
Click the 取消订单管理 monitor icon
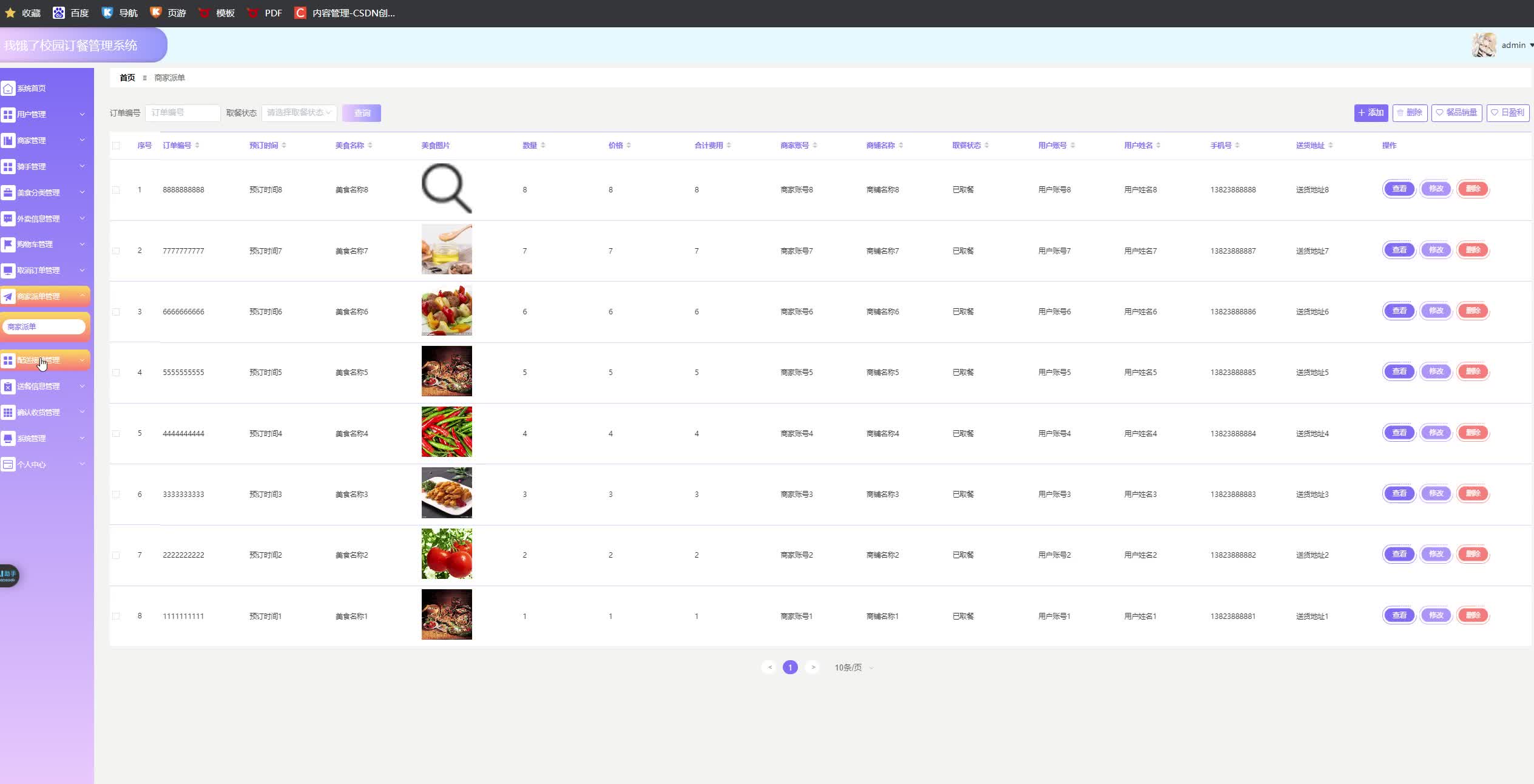click(8, 271)
